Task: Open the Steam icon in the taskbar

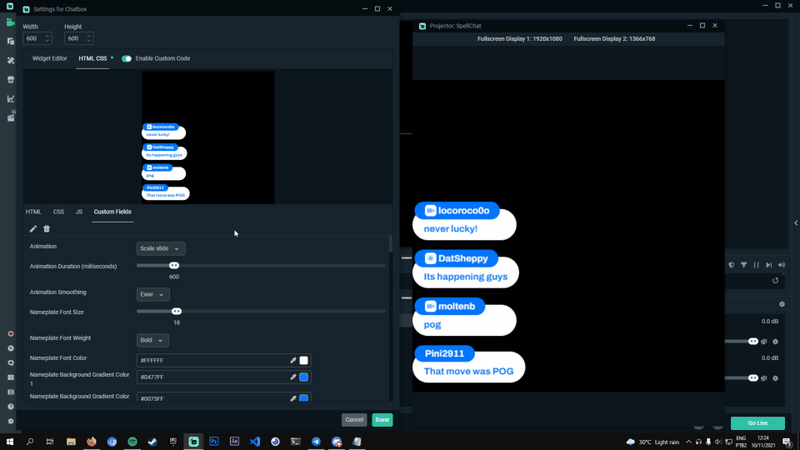Action: (153, 441)
